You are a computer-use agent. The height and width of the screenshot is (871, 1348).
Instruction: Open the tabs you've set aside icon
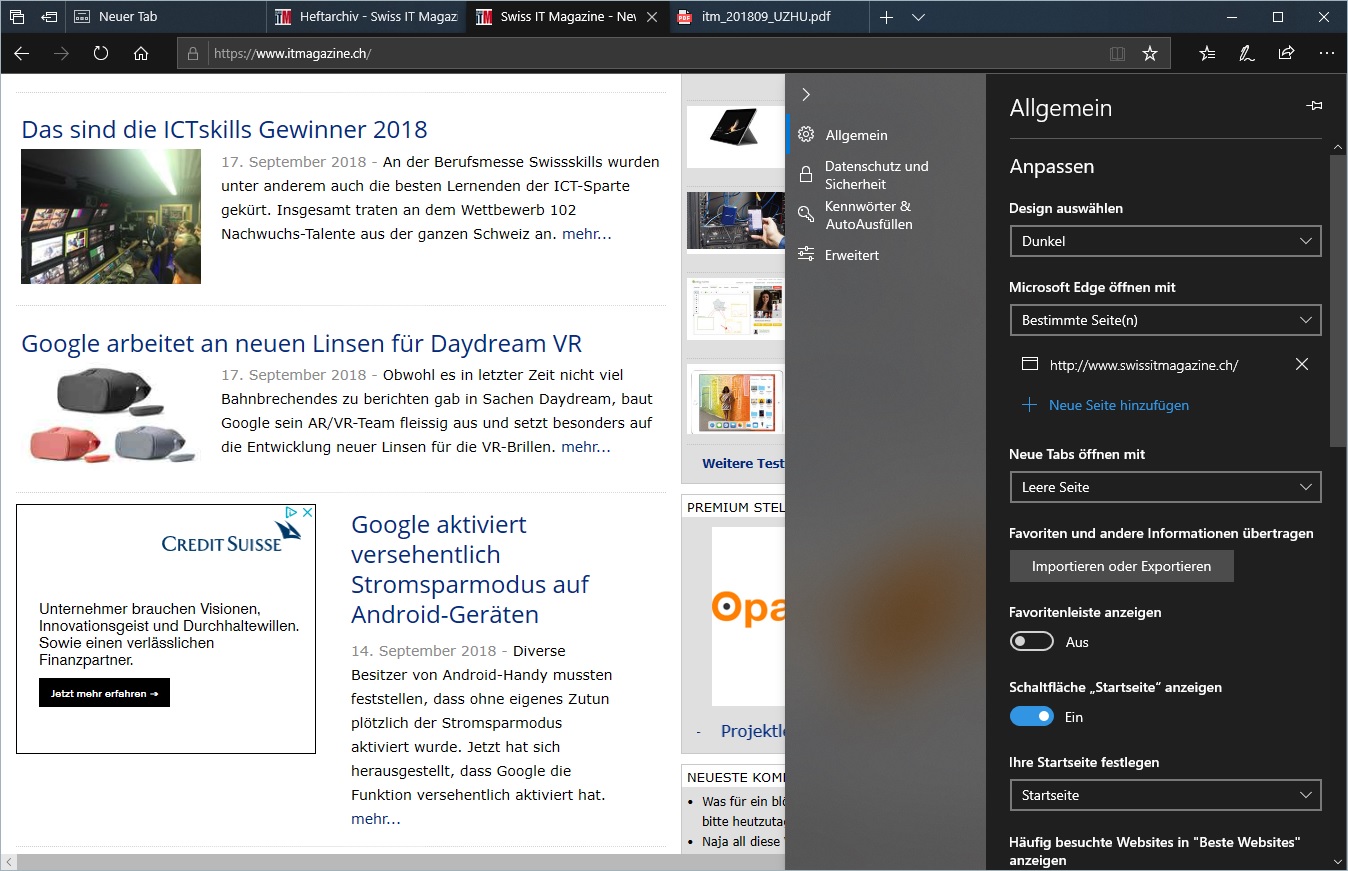pos(17,17)
